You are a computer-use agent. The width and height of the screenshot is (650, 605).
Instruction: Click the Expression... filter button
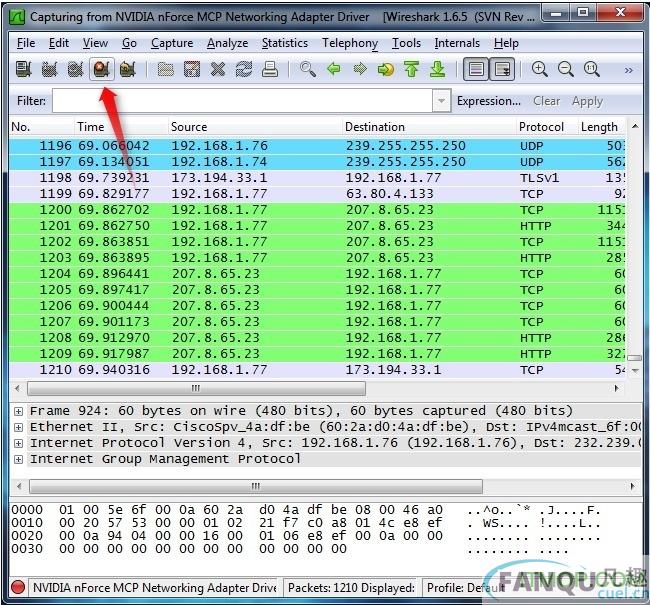[488, 101]
